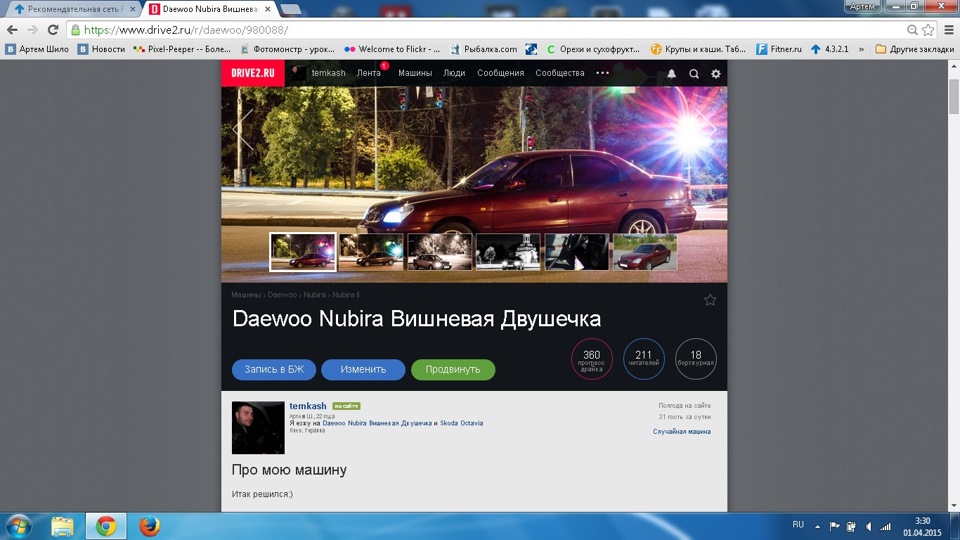This screenshot has height=540, width=960.
Task: Close the Daewoo Nubira browser tab
Action: point(268,9)
